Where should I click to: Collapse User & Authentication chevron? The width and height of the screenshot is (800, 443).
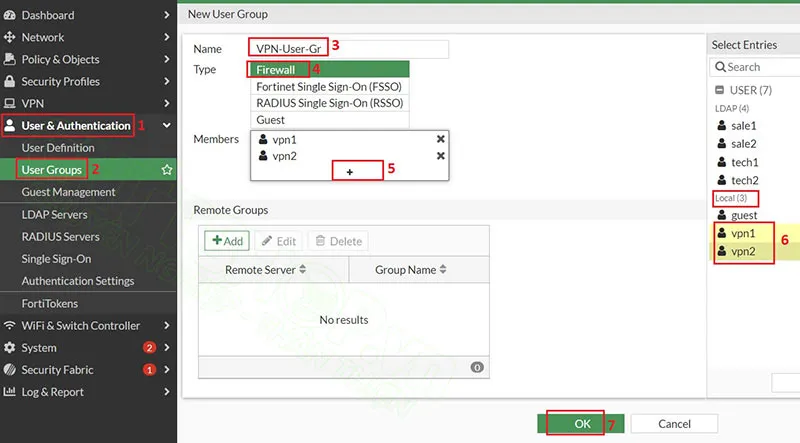point(166,126)
